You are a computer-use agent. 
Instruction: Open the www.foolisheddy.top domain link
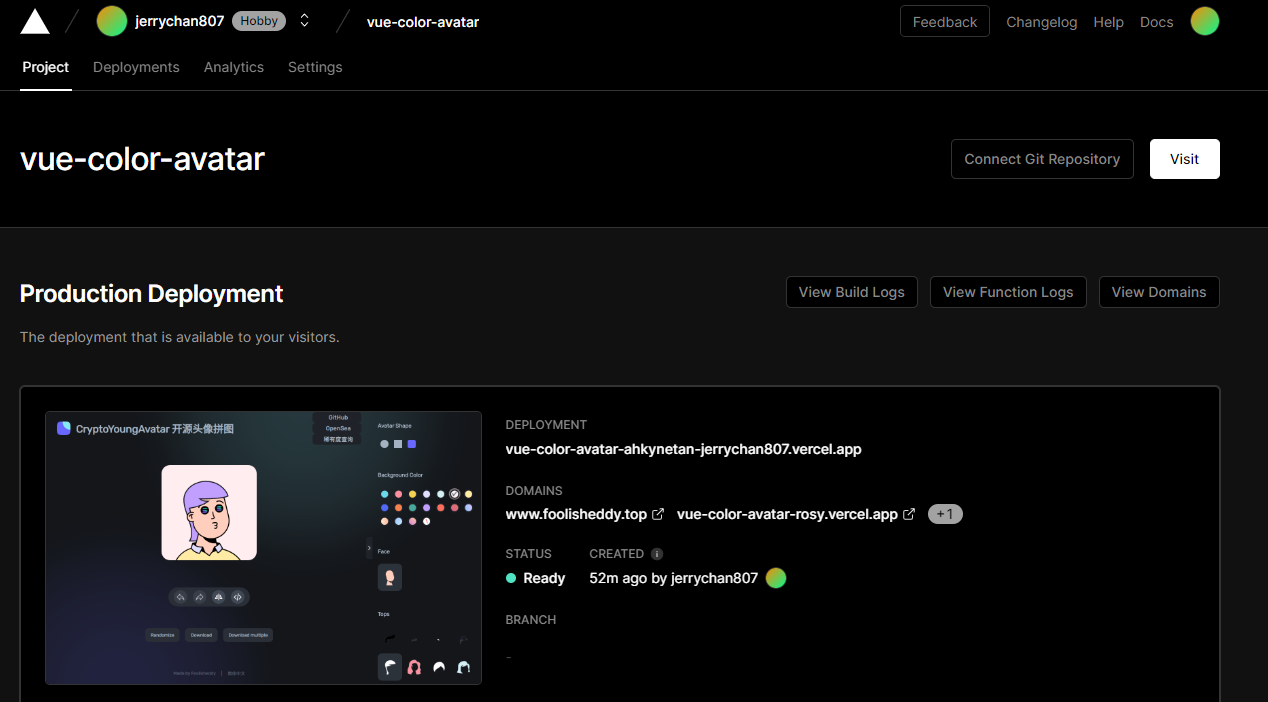(577, 514)
